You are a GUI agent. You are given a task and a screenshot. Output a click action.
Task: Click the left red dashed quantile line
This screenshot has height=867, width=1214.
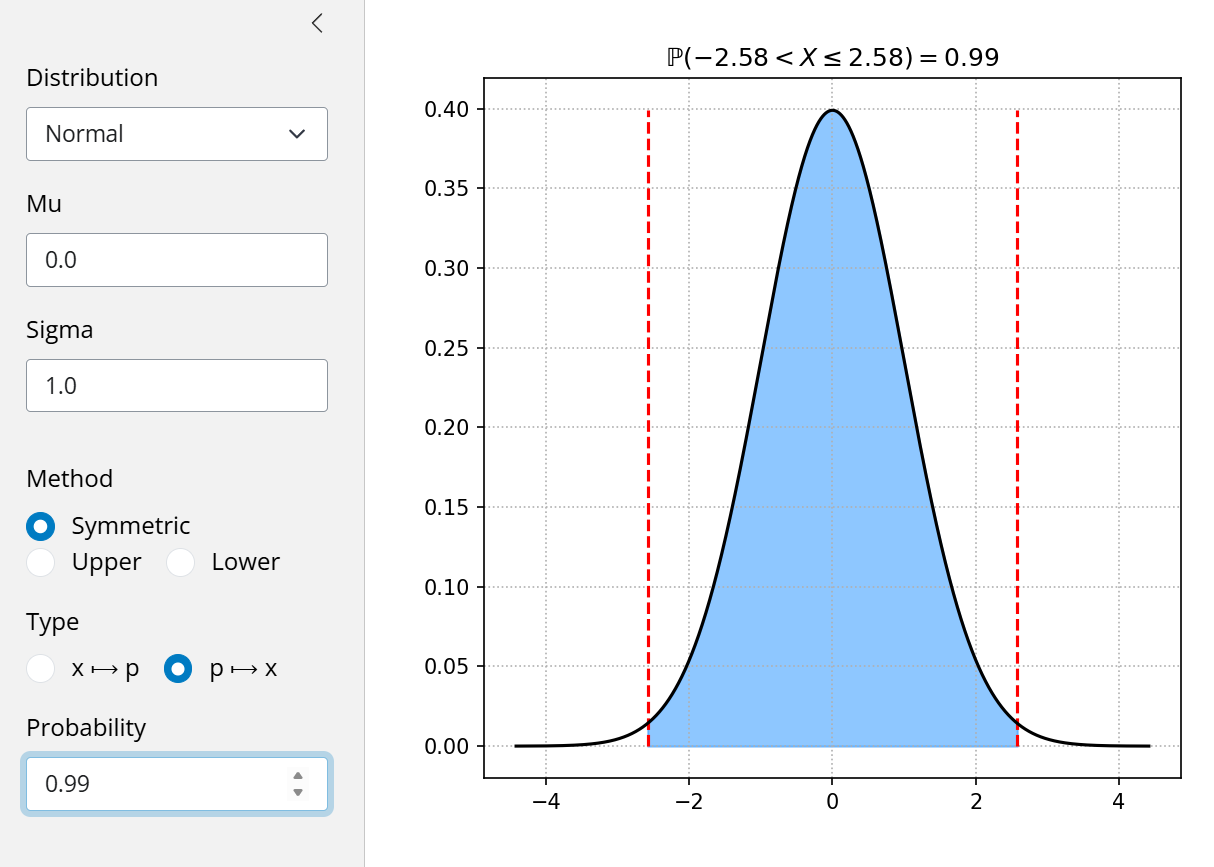click(x=649, y=400)
